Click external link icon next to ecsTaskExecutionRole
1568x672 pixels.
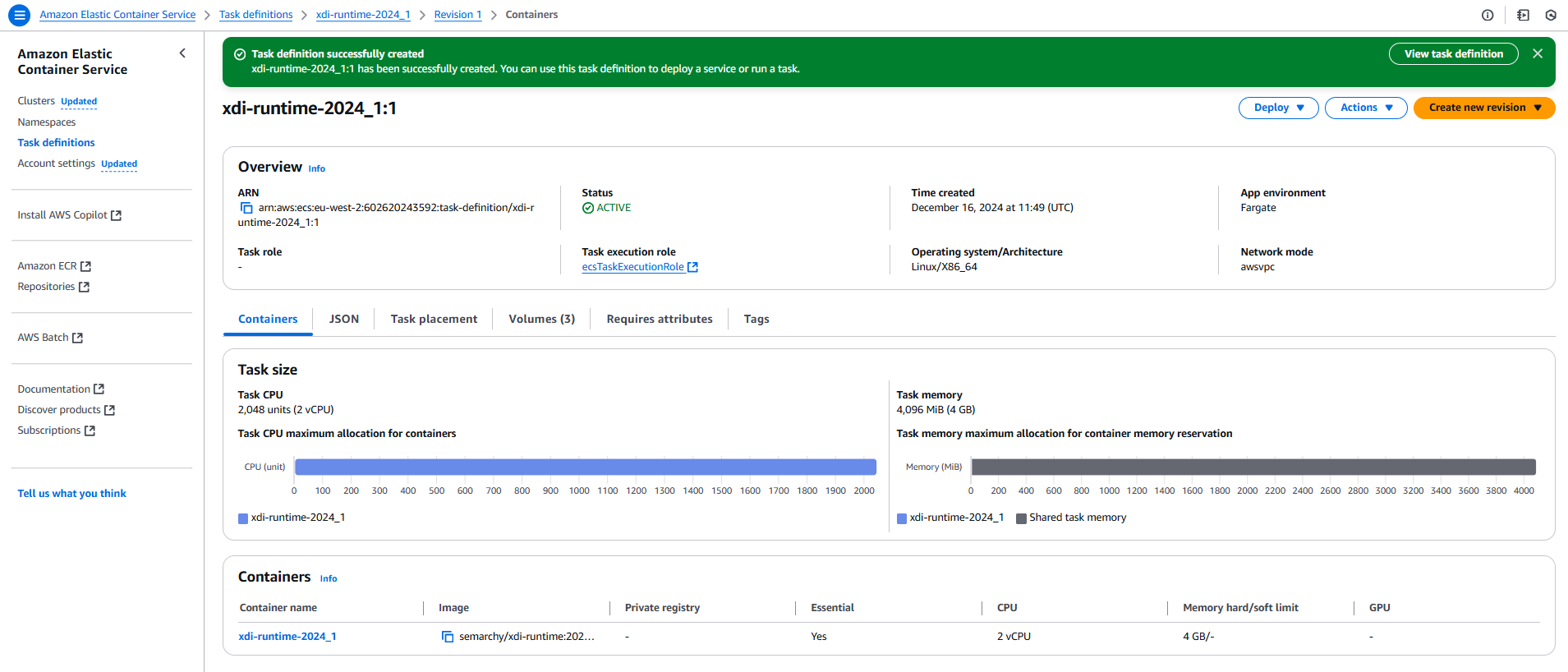692,267
